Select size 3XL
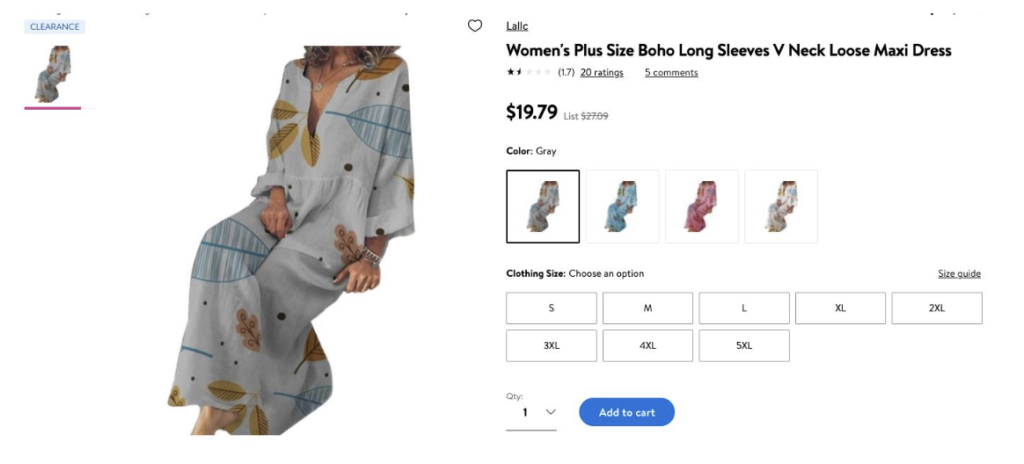Screen dimensions: 1024x464 tap(551, 345)
